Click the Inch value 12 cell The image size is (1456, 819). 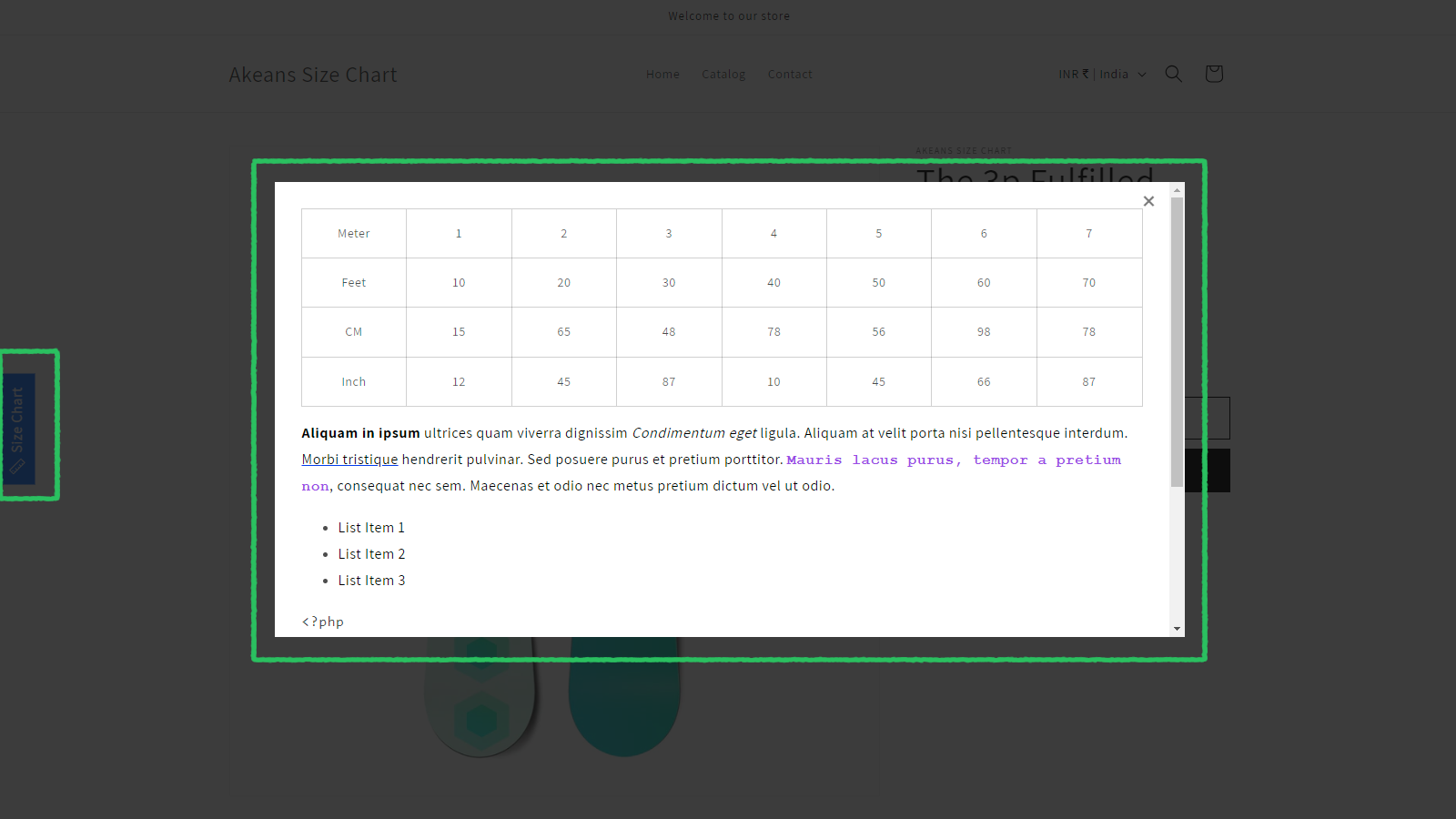pyautogui.click(x=459, y=382)
